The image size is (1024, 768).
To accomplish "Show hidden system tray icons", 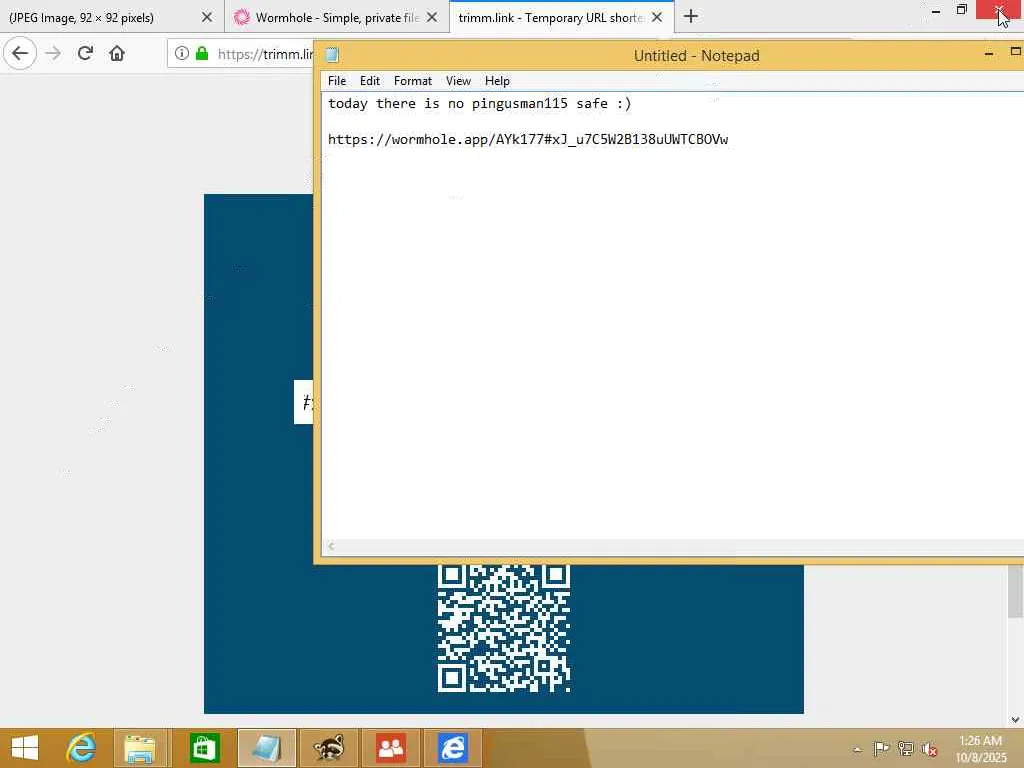I will point(857,750).
